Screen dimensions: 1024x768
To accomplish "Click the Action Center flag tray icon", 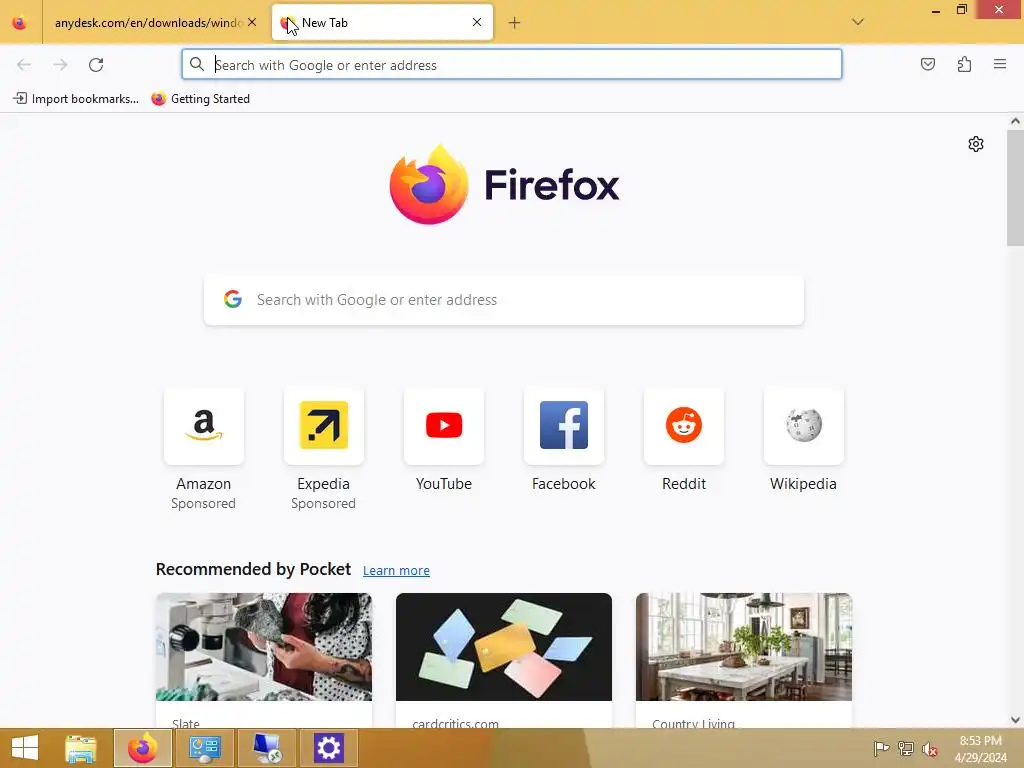I will (881, 748).
